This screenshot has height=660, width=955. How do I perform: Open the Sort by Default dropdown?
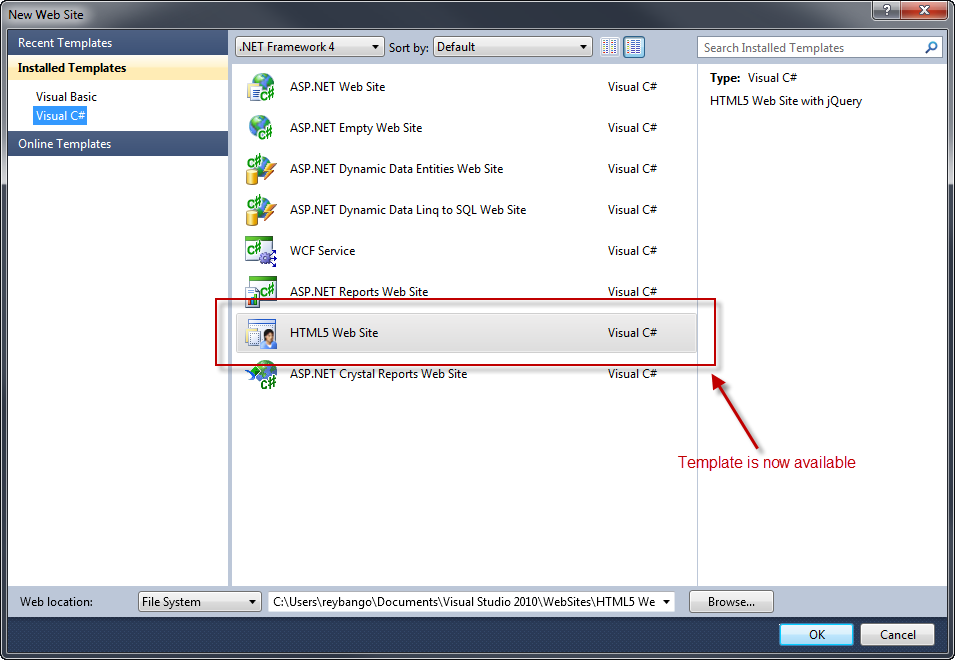512,47
